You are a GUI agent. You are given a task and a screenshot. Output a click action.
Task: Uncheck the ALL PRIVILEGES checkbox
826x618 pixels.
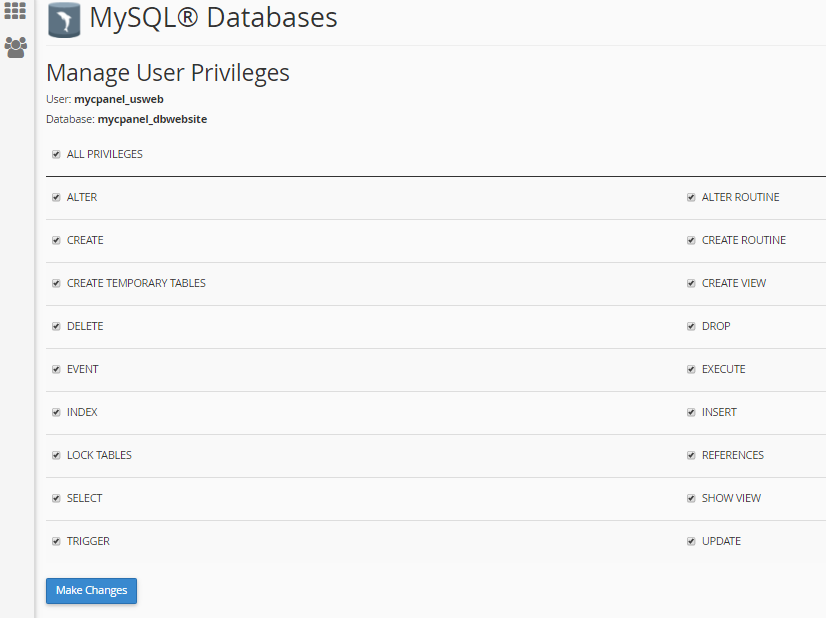click(56, 154)
